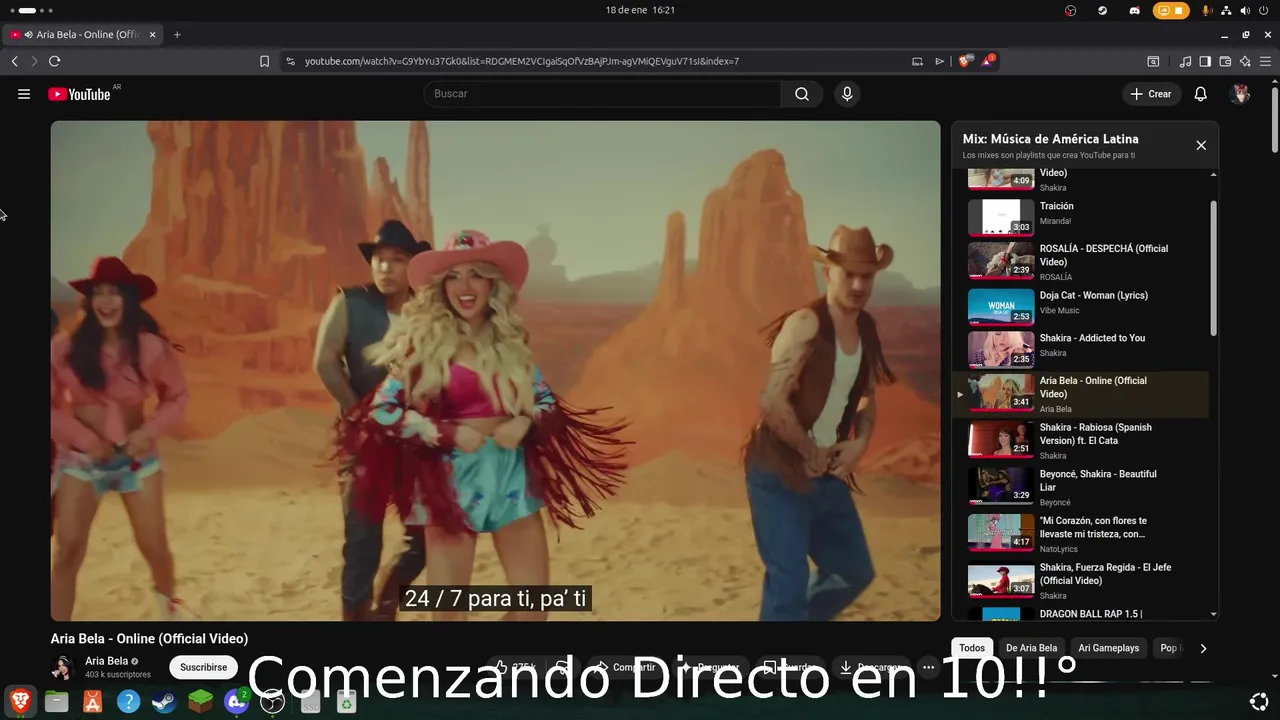1280x720 pixels.
Task: Open the Brave Wallet icon
Action: (x=1225, y=61)
